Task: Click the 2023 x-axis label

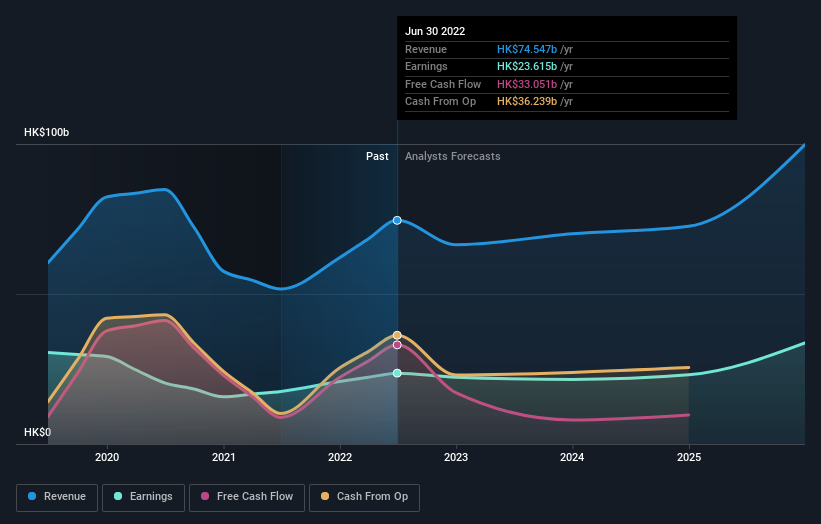Action: coord(456,458)
